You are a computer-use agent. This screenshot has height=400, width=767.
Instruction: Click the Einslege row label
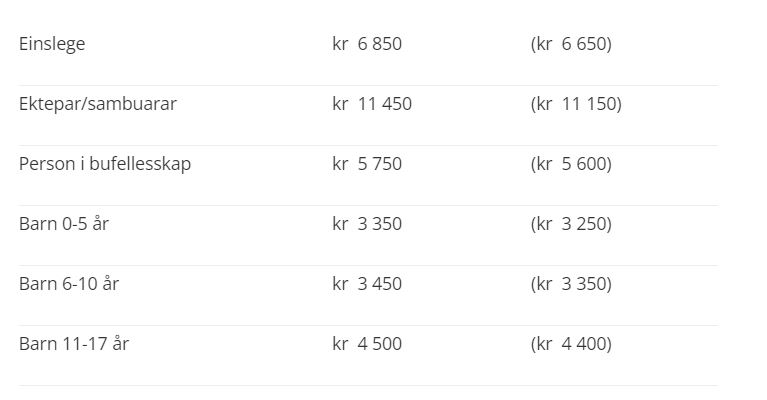(52, 44)
